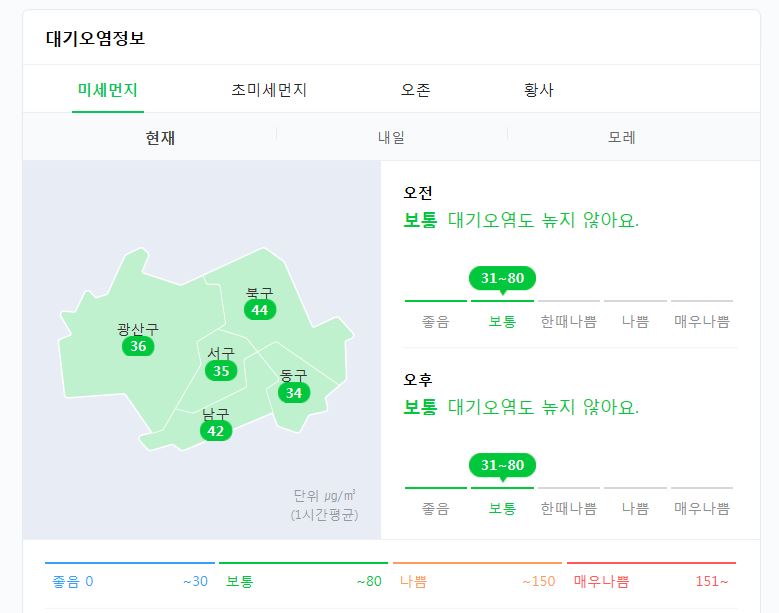Click the 남구 42 map badge
Image resolution: width=779 pixels, height=613 pixels.
click(216, 431)
